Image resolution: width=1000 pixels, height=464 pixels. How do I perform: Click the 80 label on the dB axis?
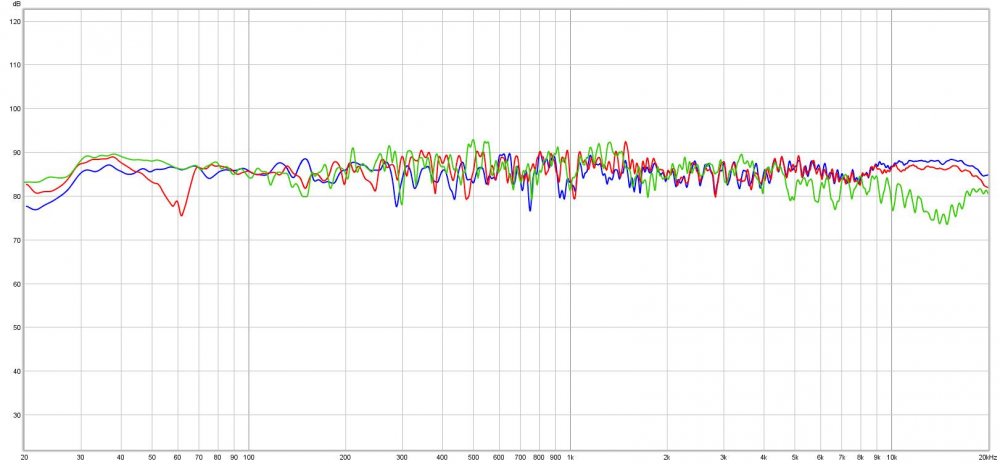pos(17,196)
